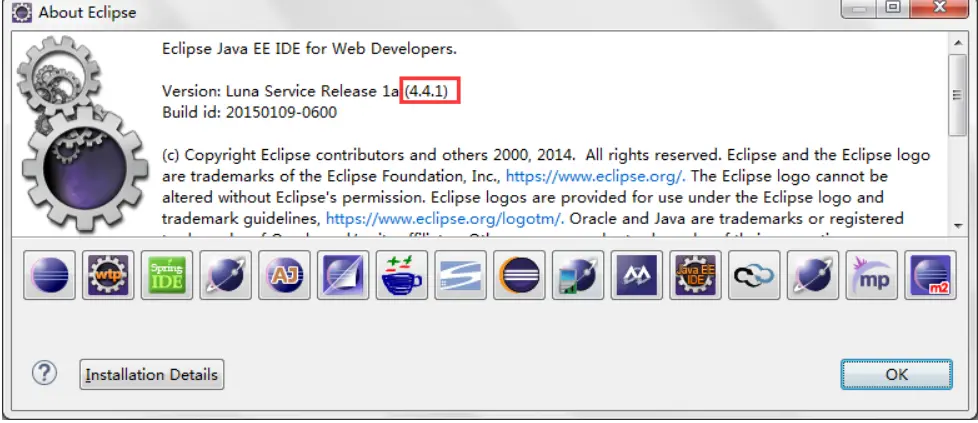Follow the https://www.eclipse.org/ link
Screen dimensions: 978x423
[x=596, y=176]
